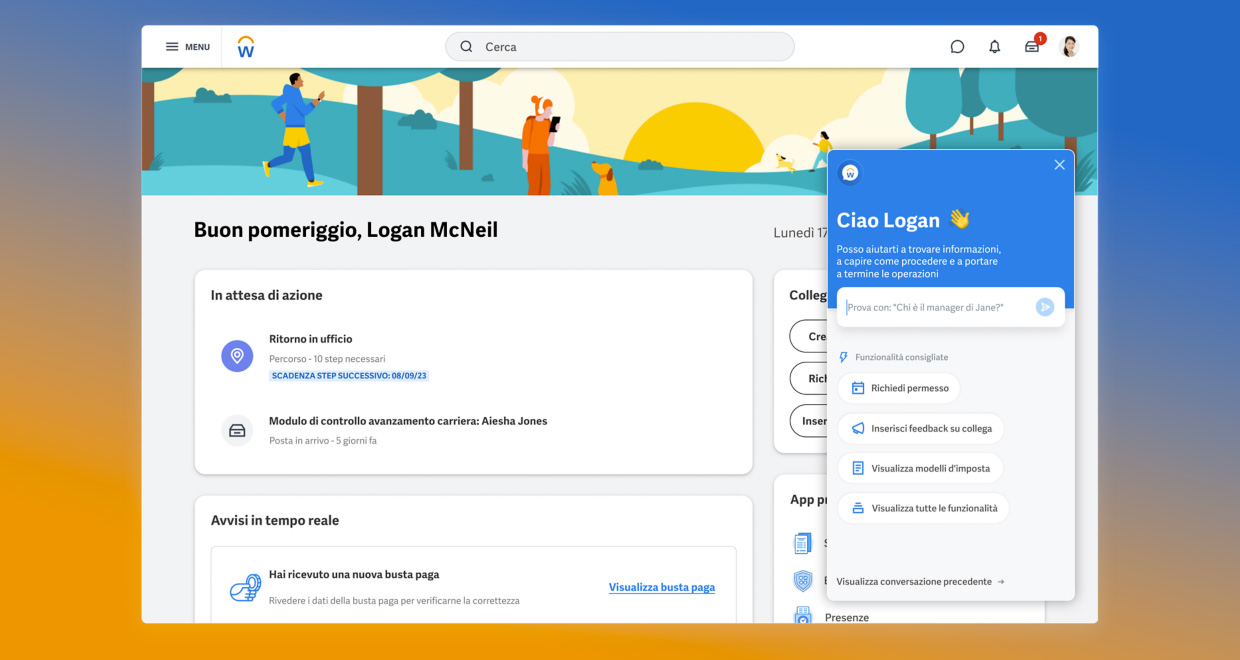Open the user profile avatar
Viewport: 1240px width, 660px height.
[x=1069, y=47]
